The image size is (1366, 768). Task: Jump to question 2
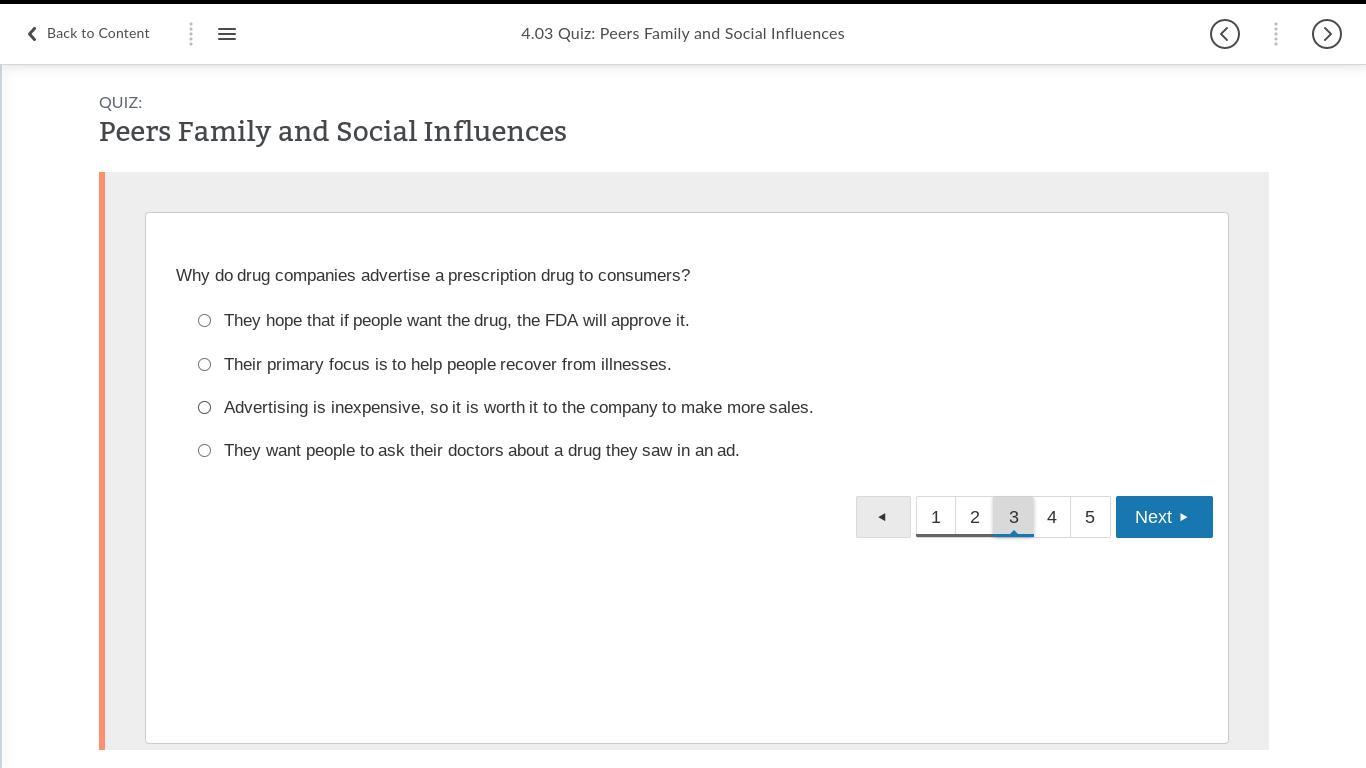(x=974, y=517)
